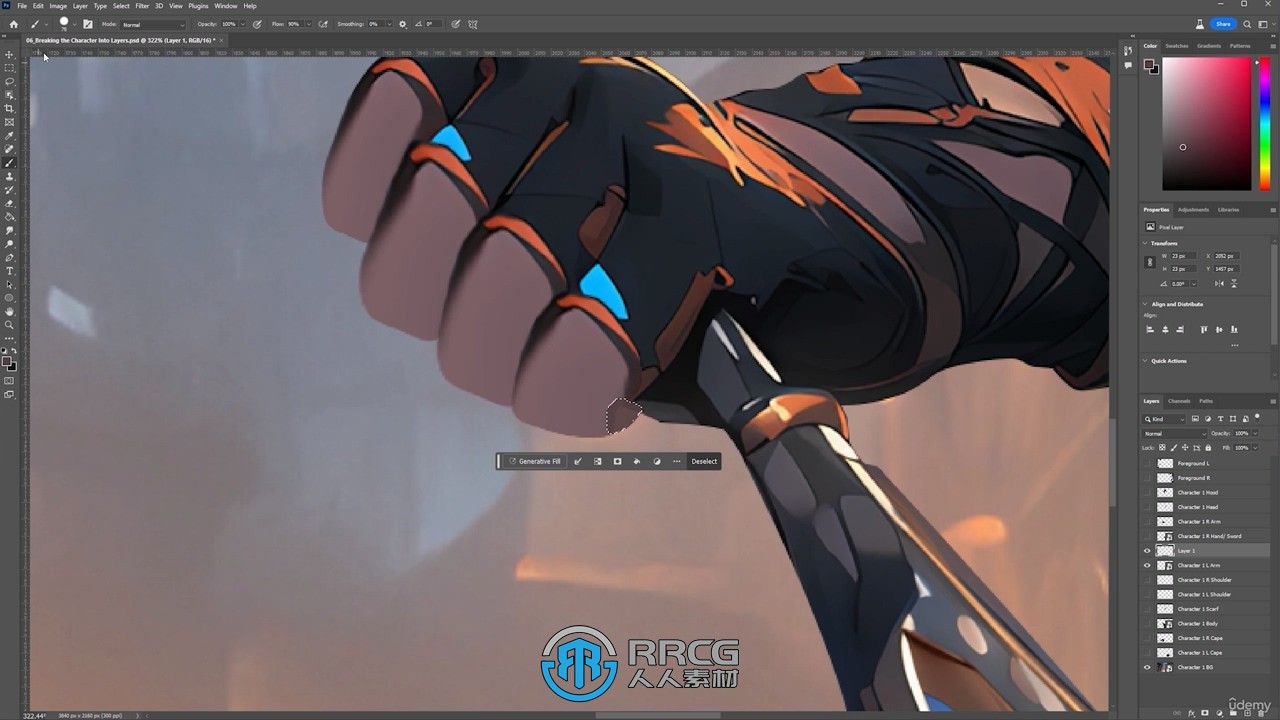The height and width of the screenshot is (720, 1280).
Task: Select the Move tool
Action: click(10, 54)
